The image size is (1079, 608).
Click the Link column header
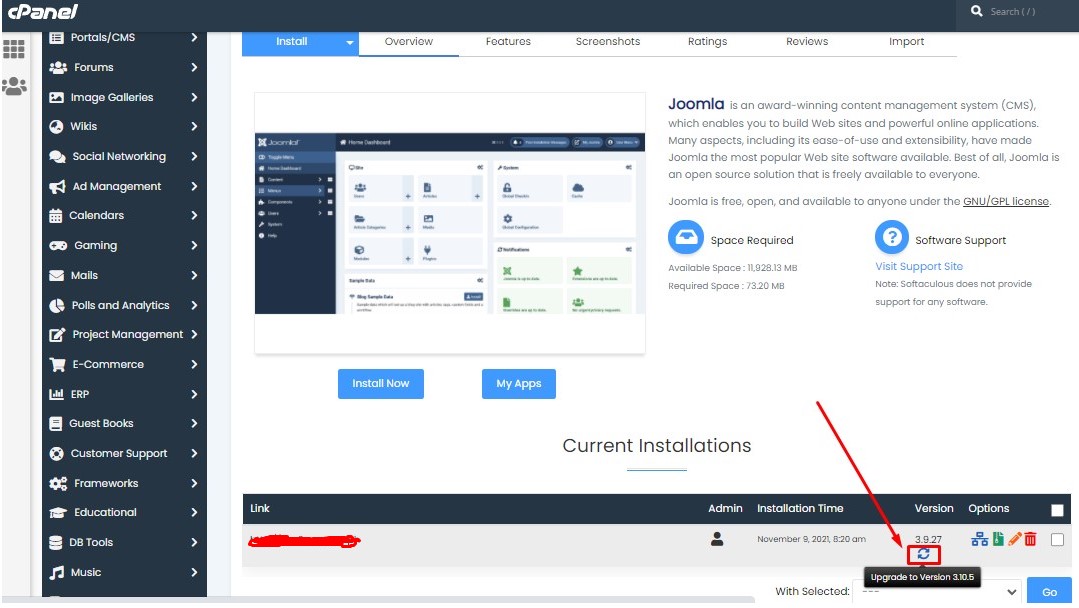pyautogui.click(x=260, y=508)
